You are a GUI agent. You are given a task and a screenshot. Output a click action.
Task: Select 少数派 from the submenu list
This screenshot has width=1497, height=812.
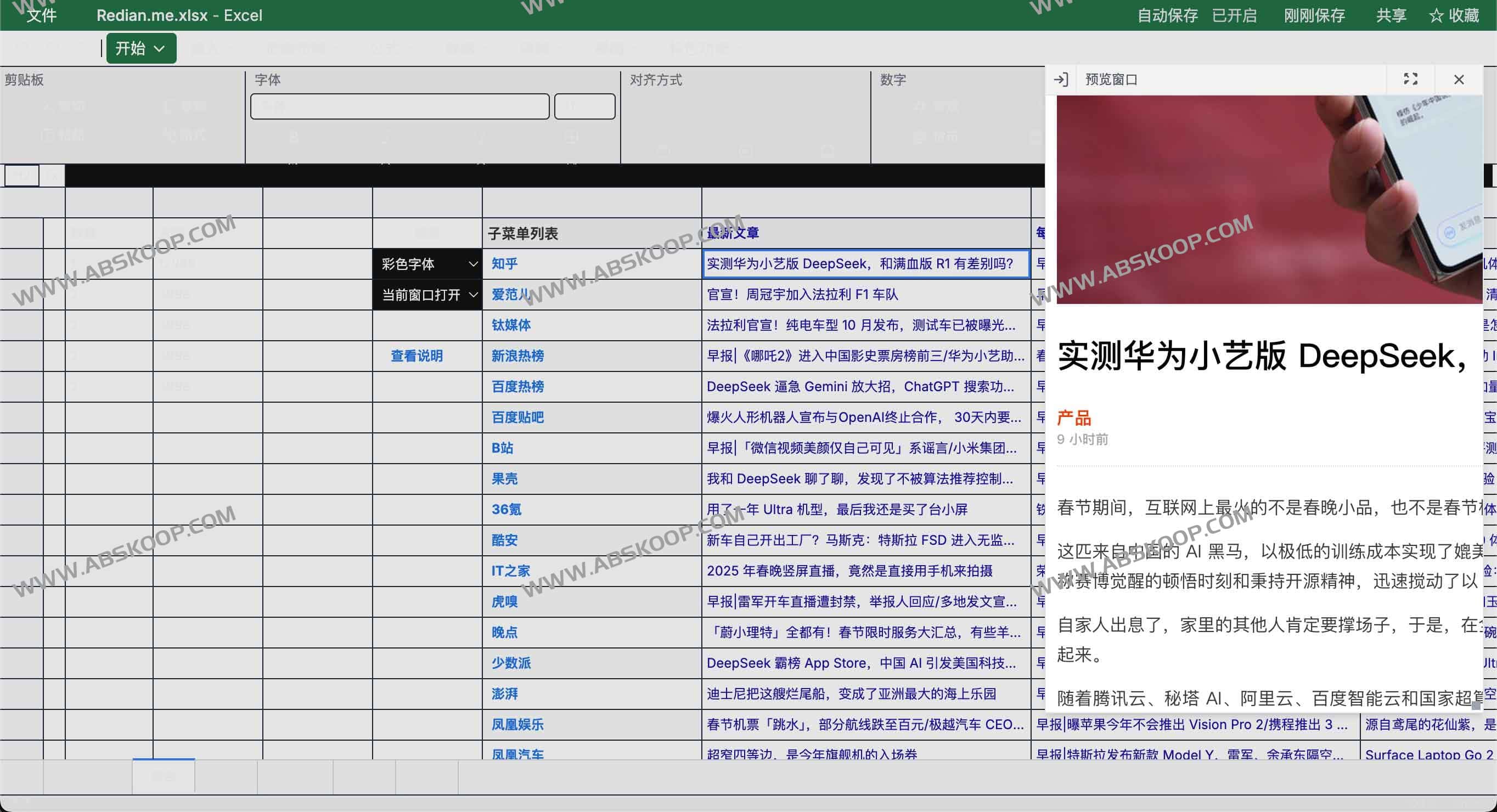[511, 663]
